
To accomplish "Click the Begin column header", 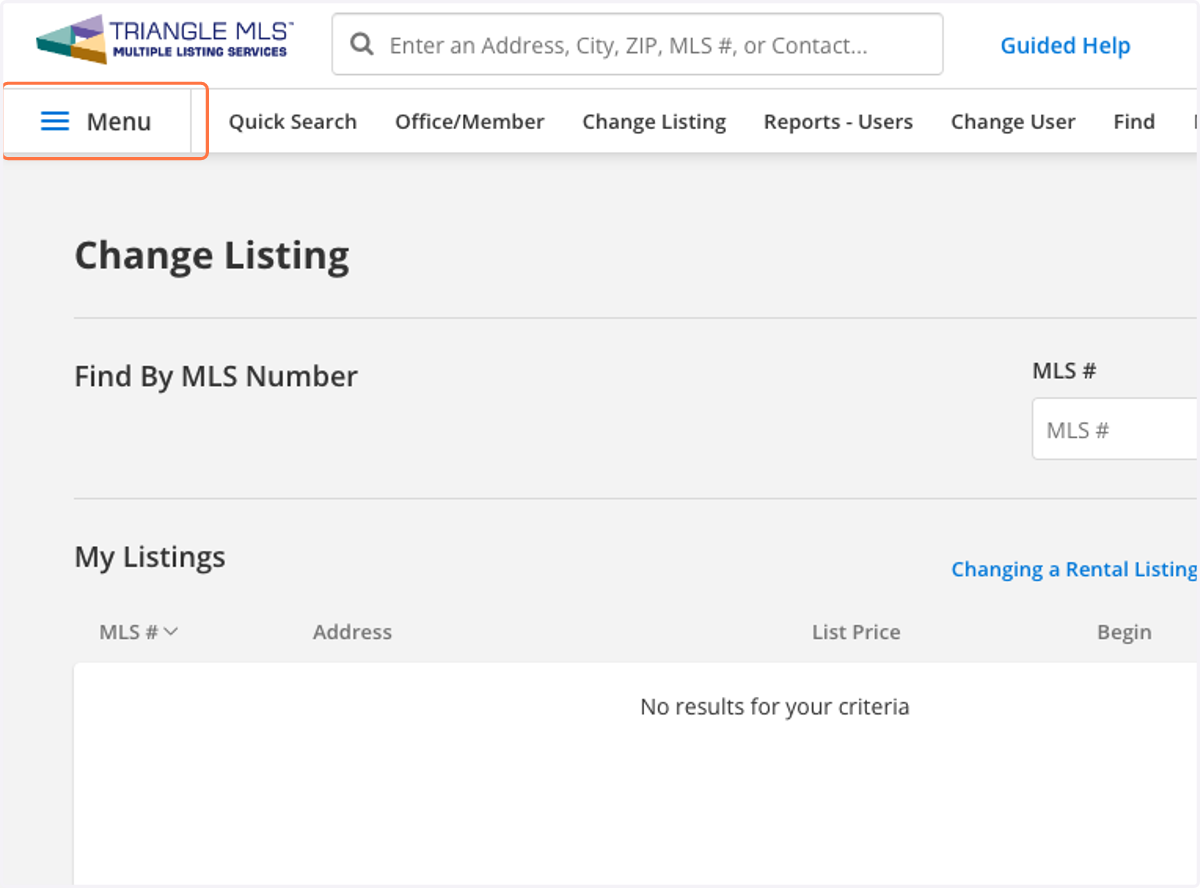I will pos(1124,632).
